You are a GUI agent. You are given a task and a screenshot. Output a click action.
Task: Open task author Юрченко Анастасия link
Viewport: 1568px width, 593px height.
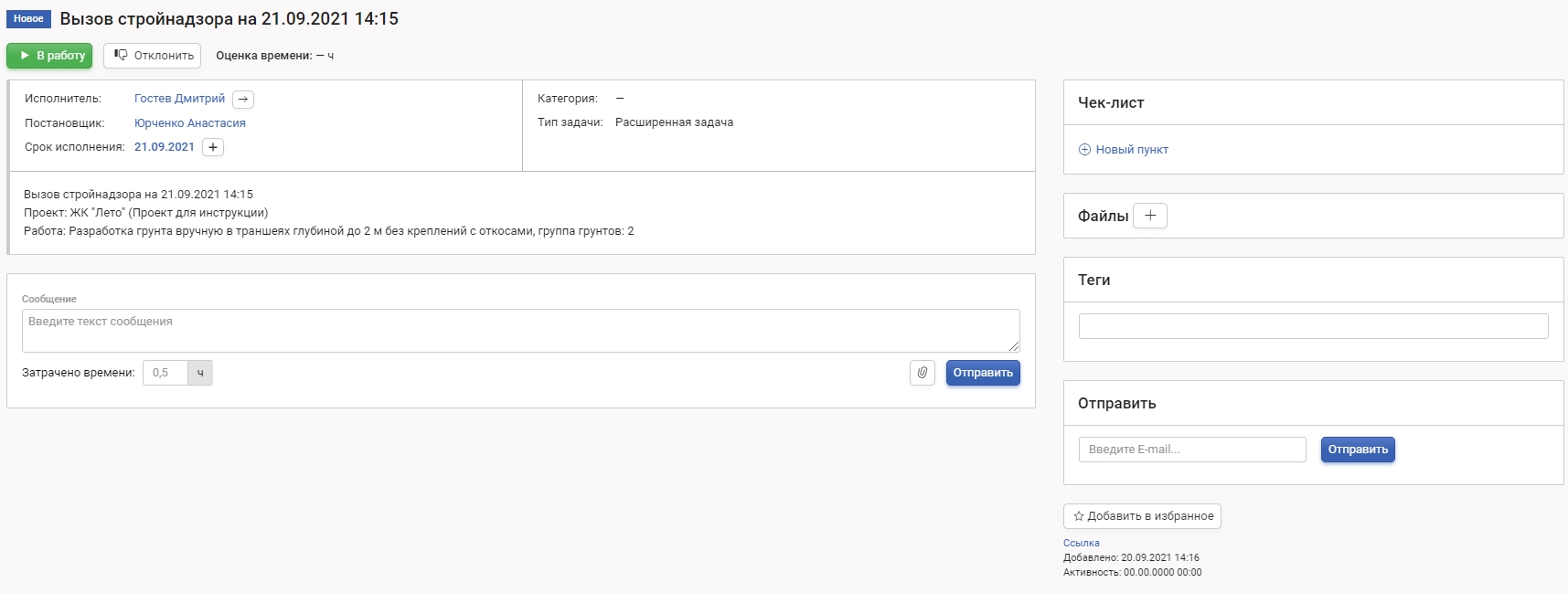[x=189, y=123]
